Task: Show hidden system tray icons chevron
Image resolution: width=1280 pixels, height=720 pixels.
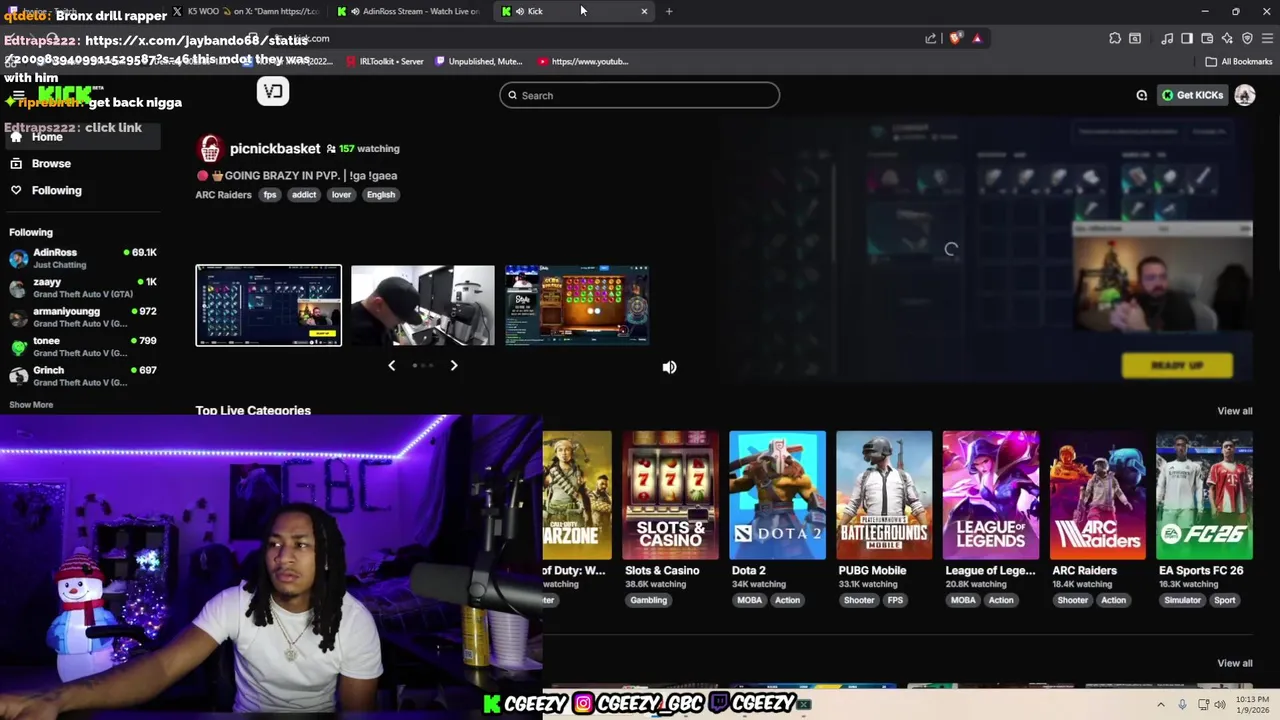Action: (1161, 704)
